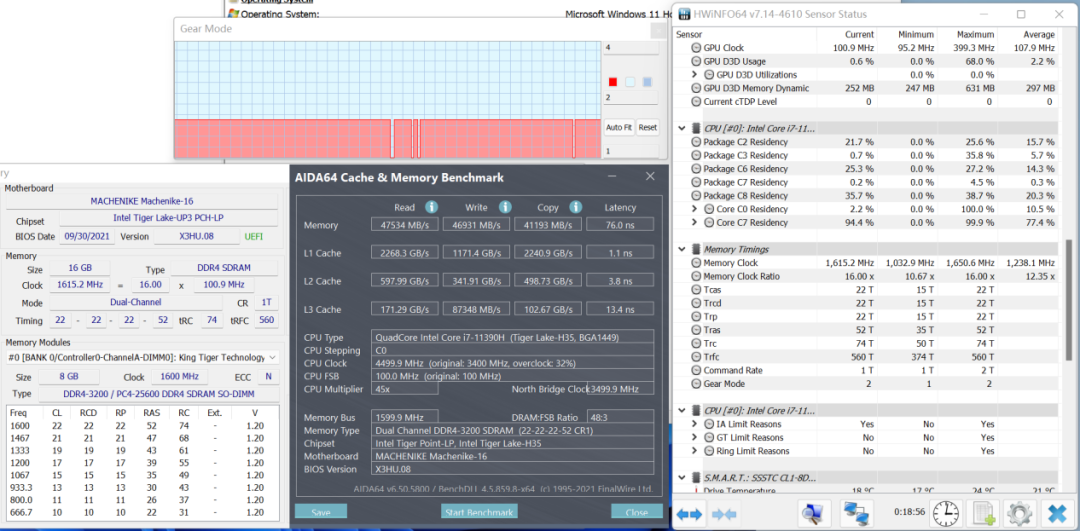Click the Read info icon in AIDA64
Screen dimensions: 1080x531
tap(431, 207)
